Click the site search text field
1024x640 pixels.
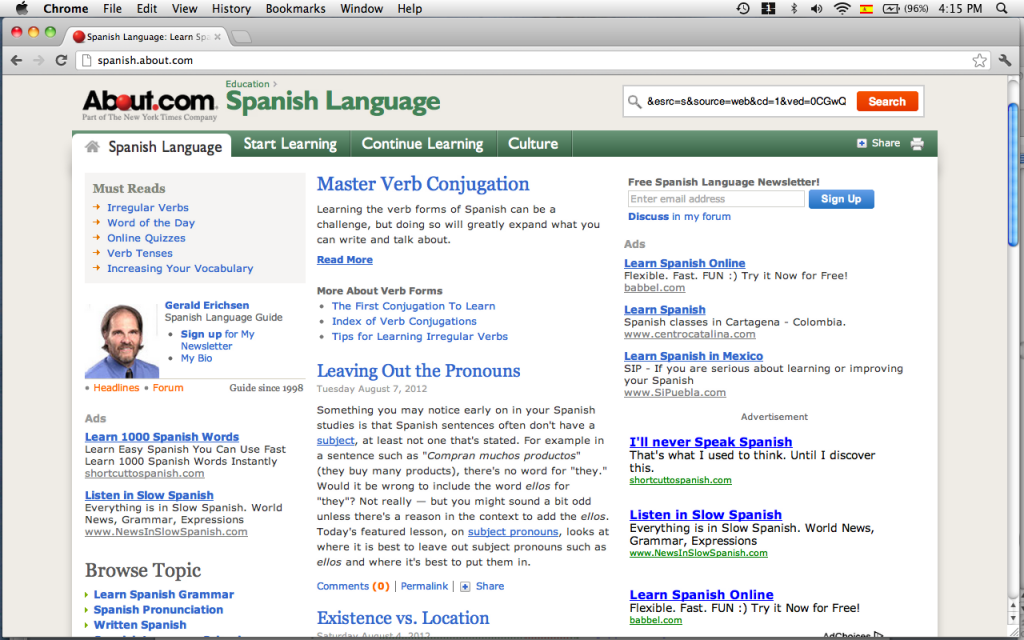pos(747,101)
